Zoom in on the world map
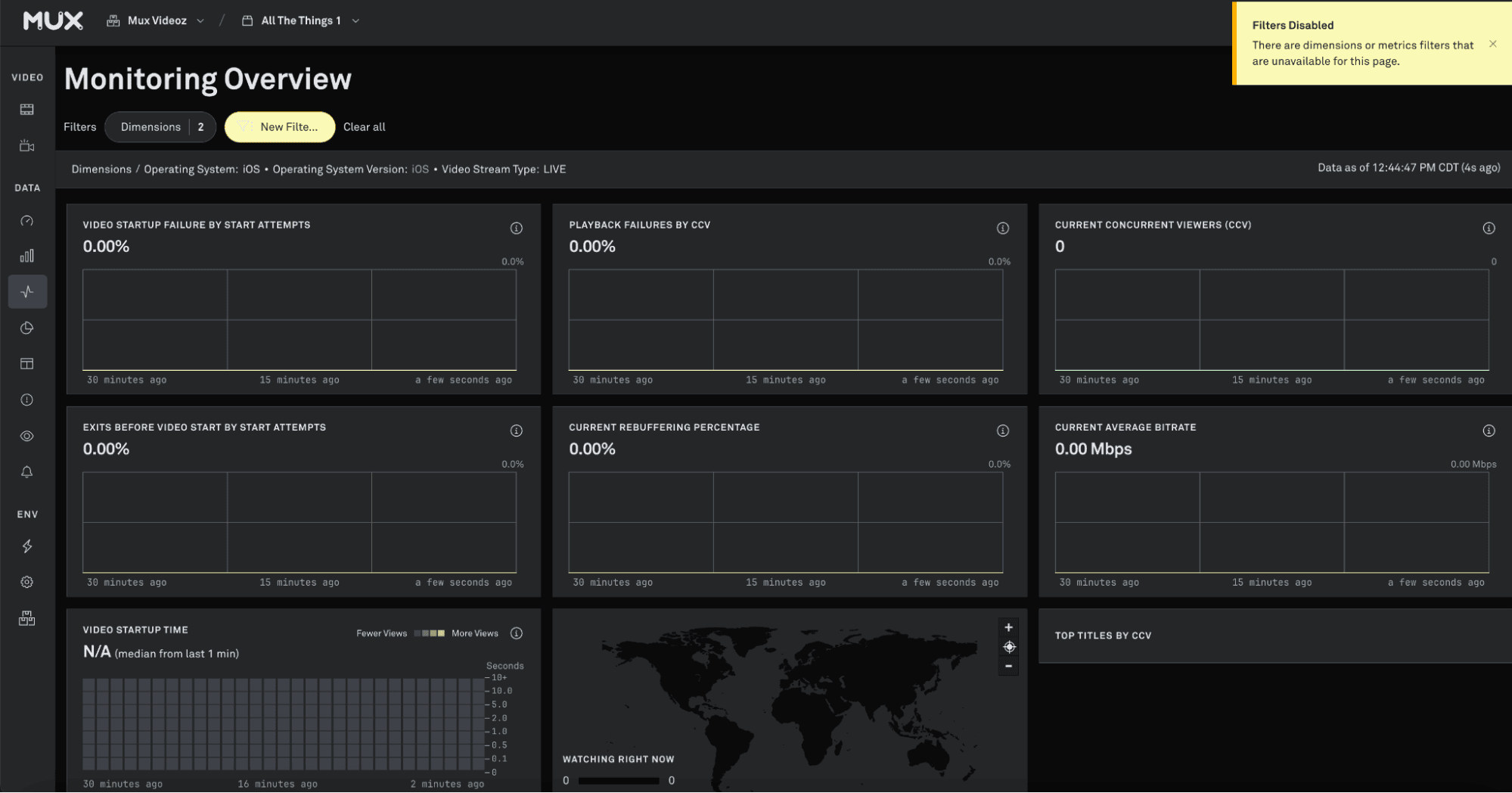The width and height of the screenshot is (1512, 793). [x=1008, y=627]
